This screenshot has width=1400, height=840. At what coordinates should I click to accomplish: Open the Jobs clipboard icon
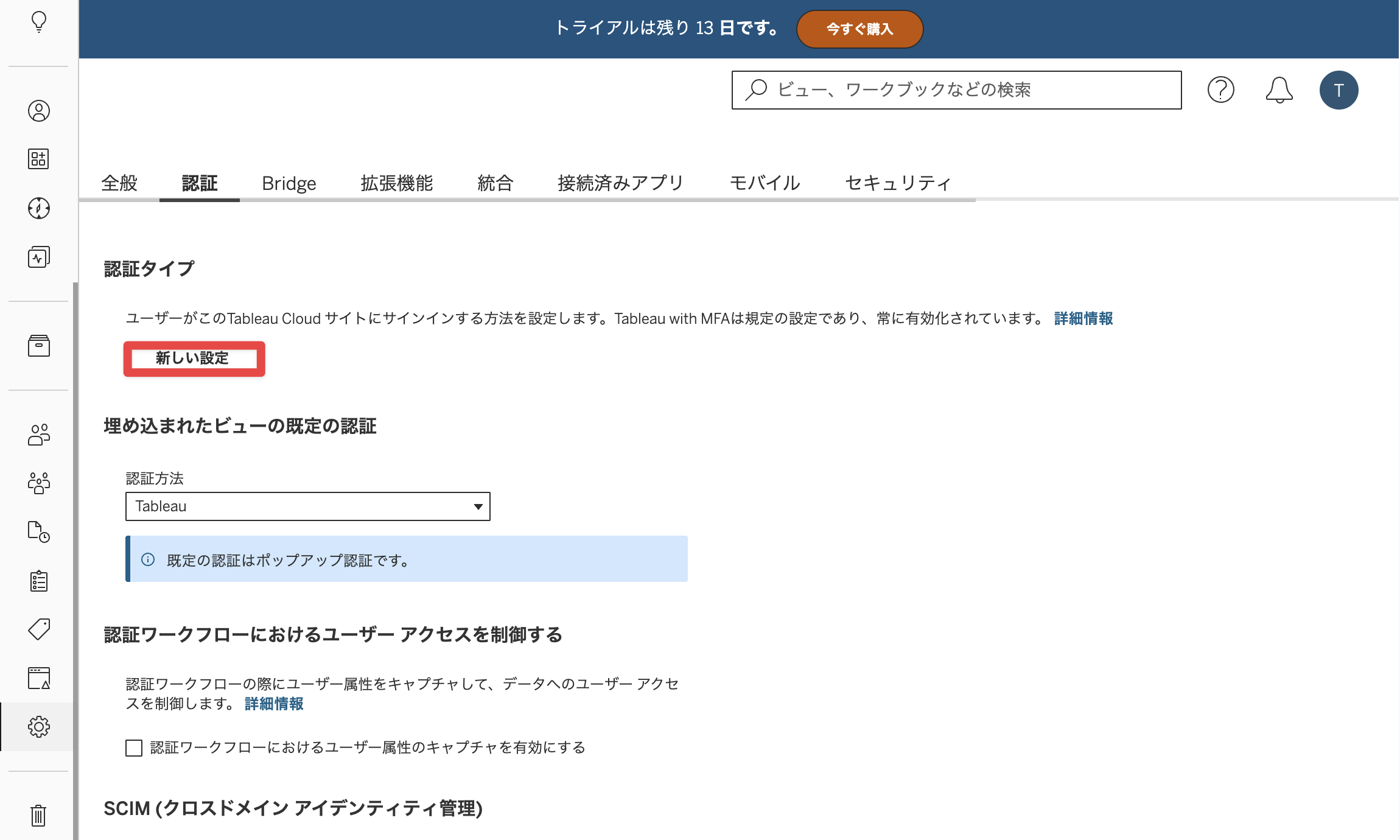point(39,581)
